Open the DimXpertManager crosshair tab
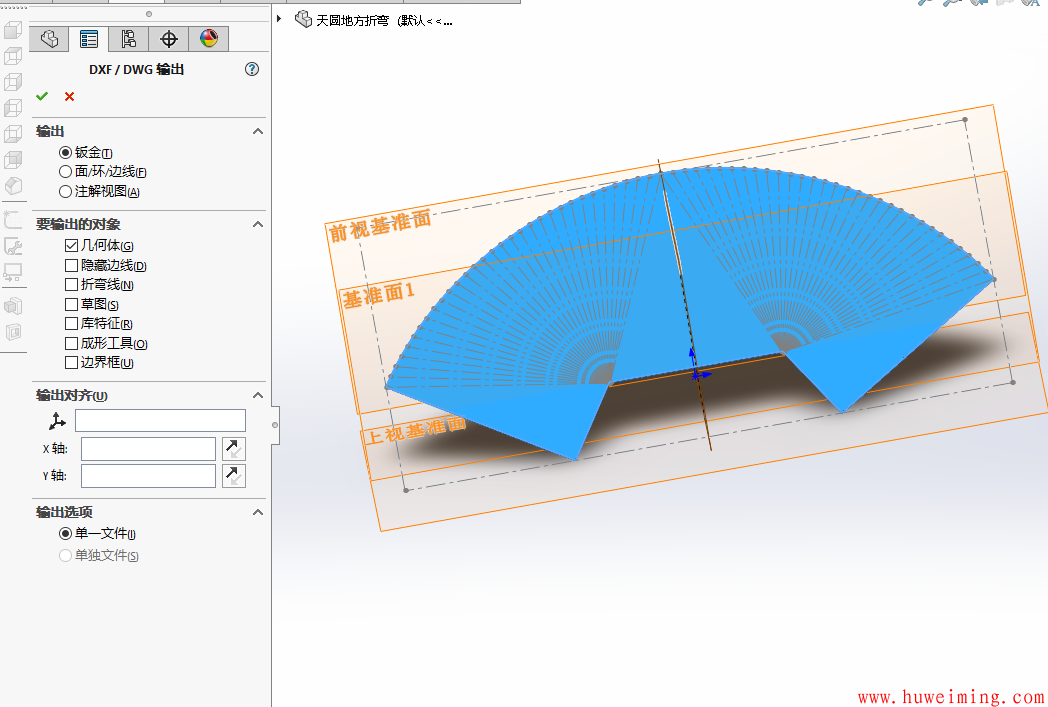Screen dimensions: 1048x707 point(168,39)
